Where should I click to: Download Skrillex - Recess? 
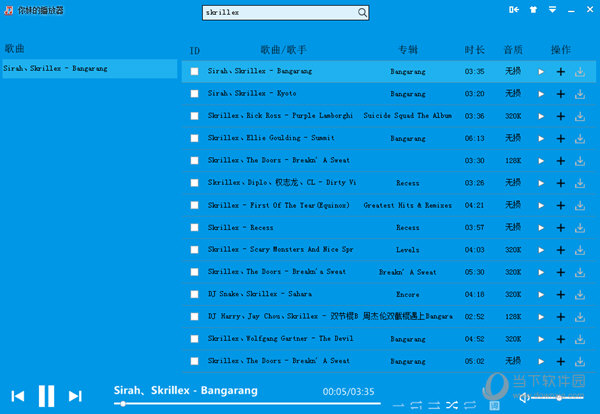pyautogui.click(x=580, y=228)
